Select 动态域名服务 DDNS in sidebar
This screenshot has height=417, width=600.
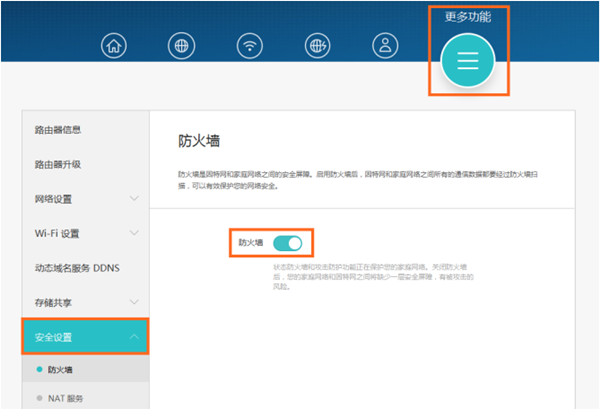pyautogui.click(x=77, y=268)
